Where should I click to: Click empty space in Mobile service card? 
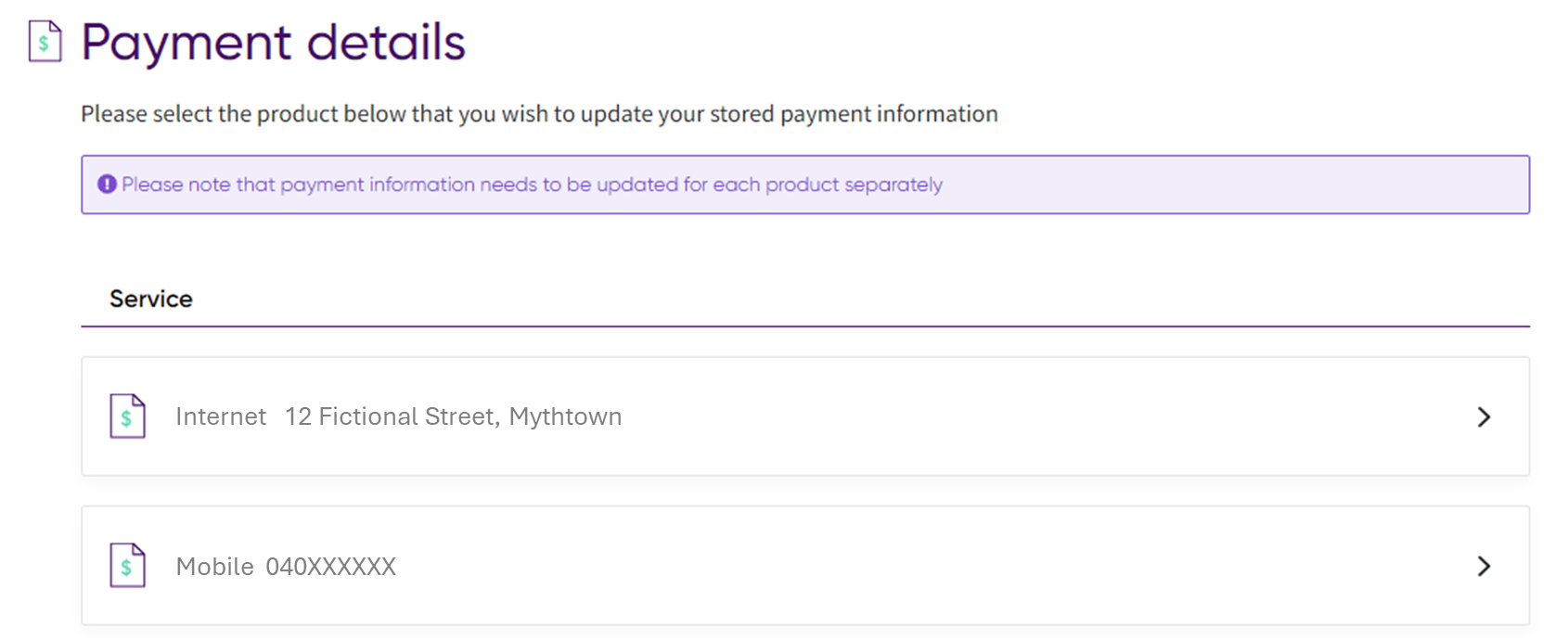(x=928, y=567)
